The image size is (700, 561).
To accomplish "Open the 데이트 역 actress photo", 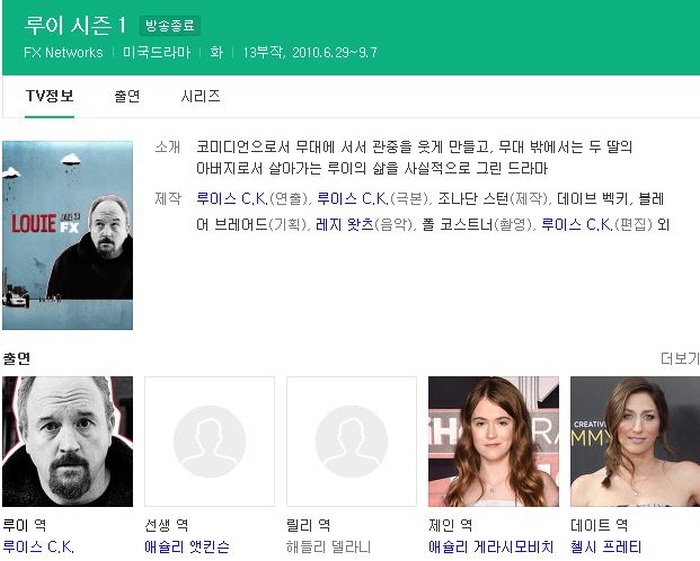I will 634,441.
